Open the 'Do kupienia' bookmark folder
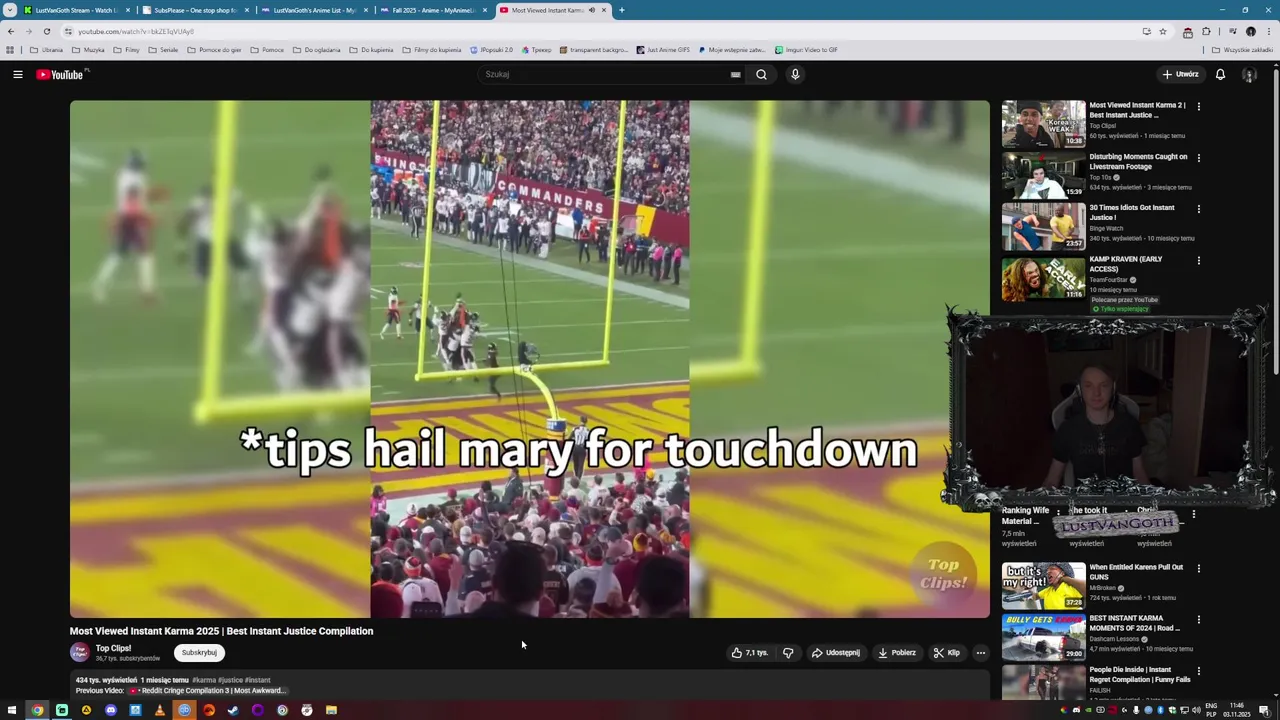Image resolution: width=1280 pixels, height=720 pixels. 370,49
